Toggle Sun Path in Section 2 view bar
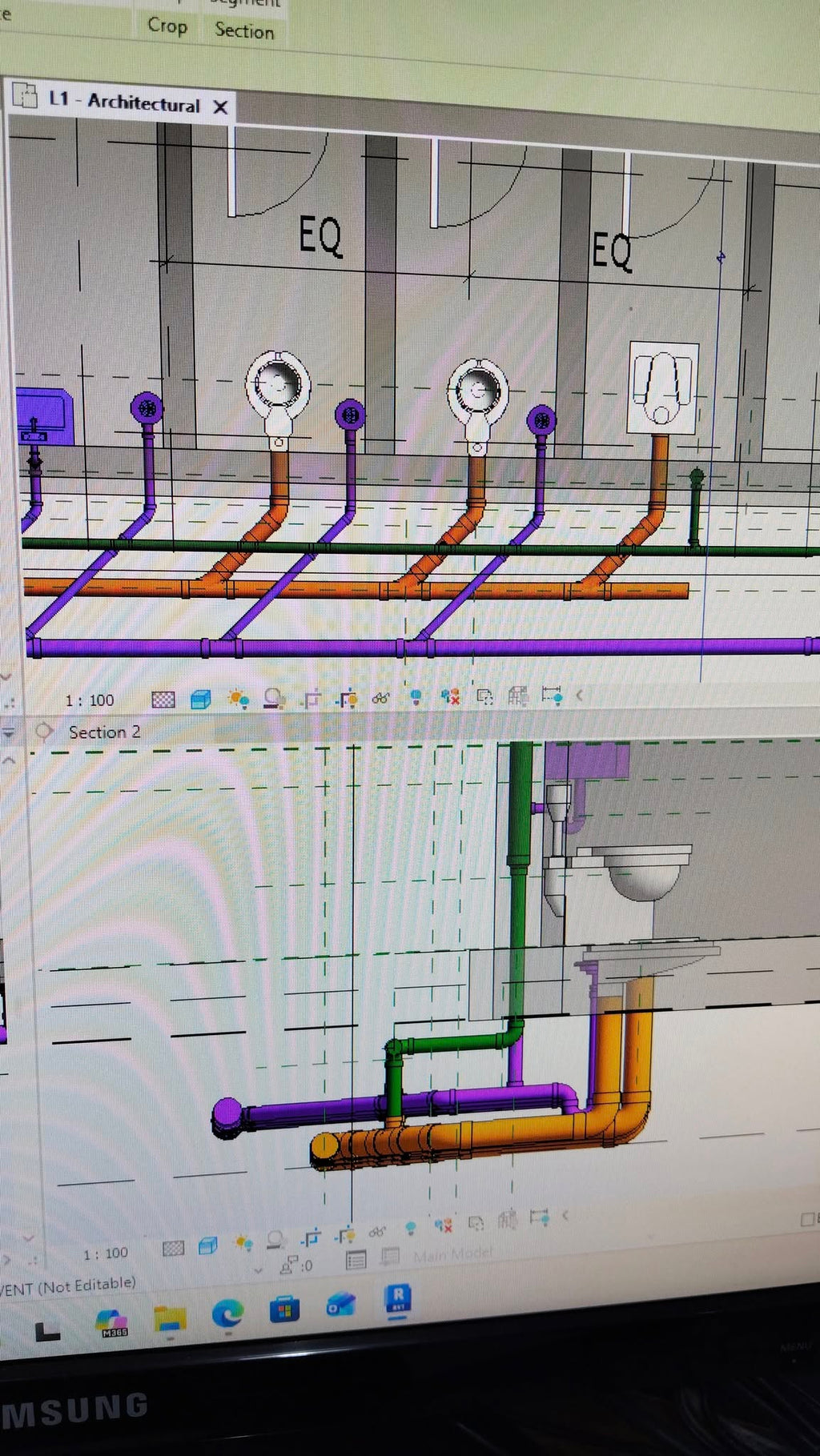 (x=243, y=1243)
